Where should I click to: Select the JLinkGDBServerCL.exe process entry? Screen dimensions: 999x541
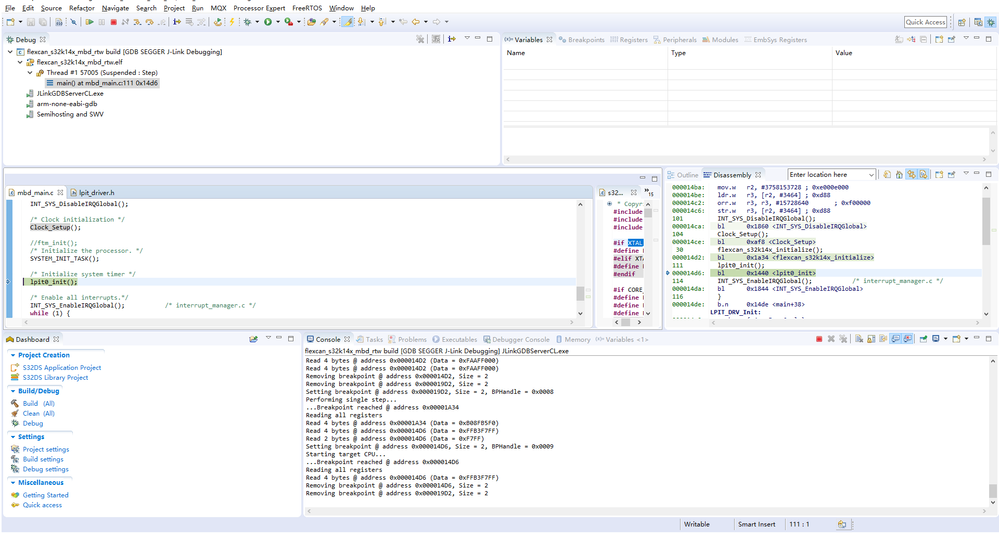[69, 93]
